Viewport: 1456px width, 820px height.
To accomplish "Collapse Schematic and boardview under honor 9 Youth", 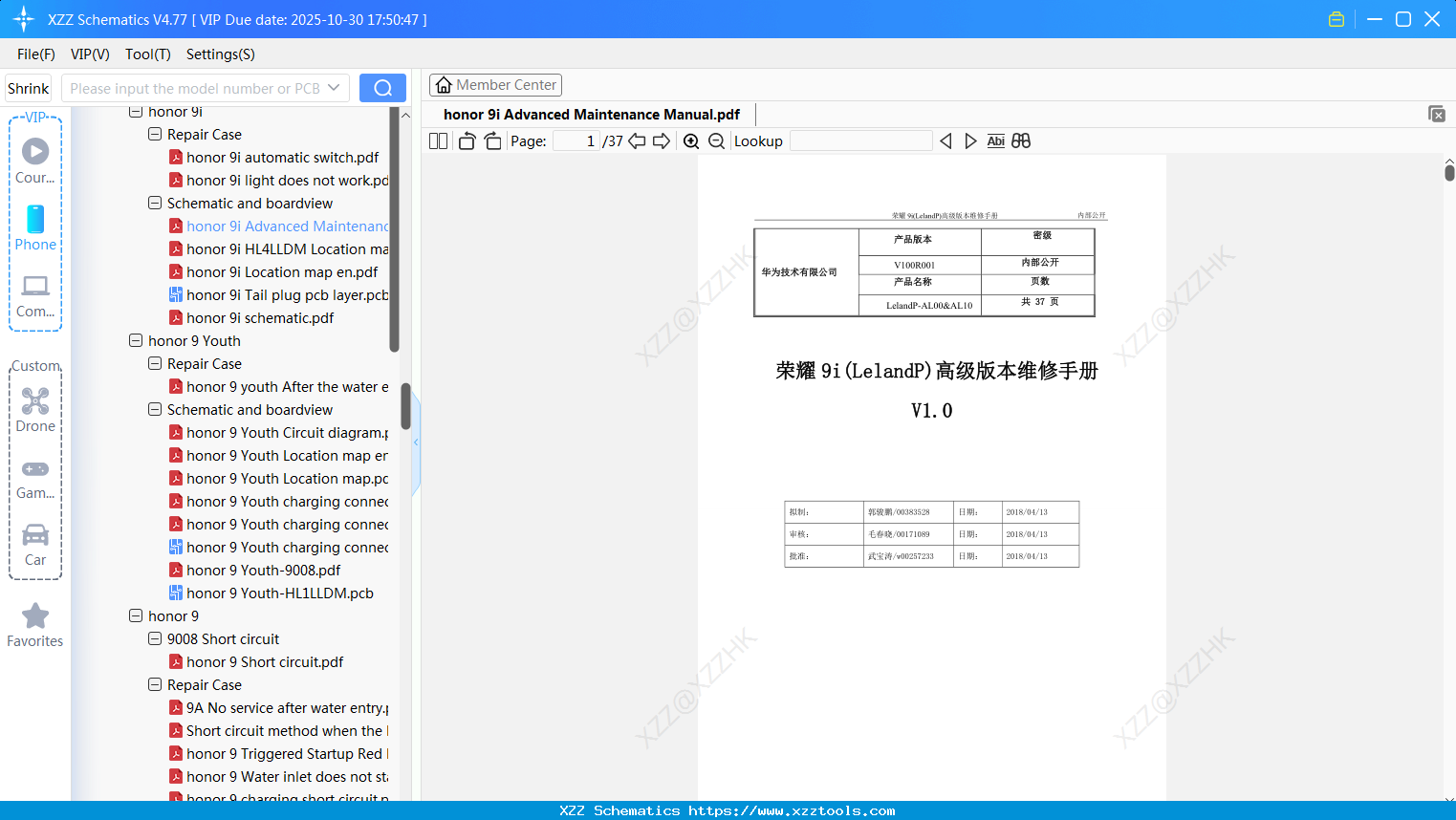I will (155, 410).
